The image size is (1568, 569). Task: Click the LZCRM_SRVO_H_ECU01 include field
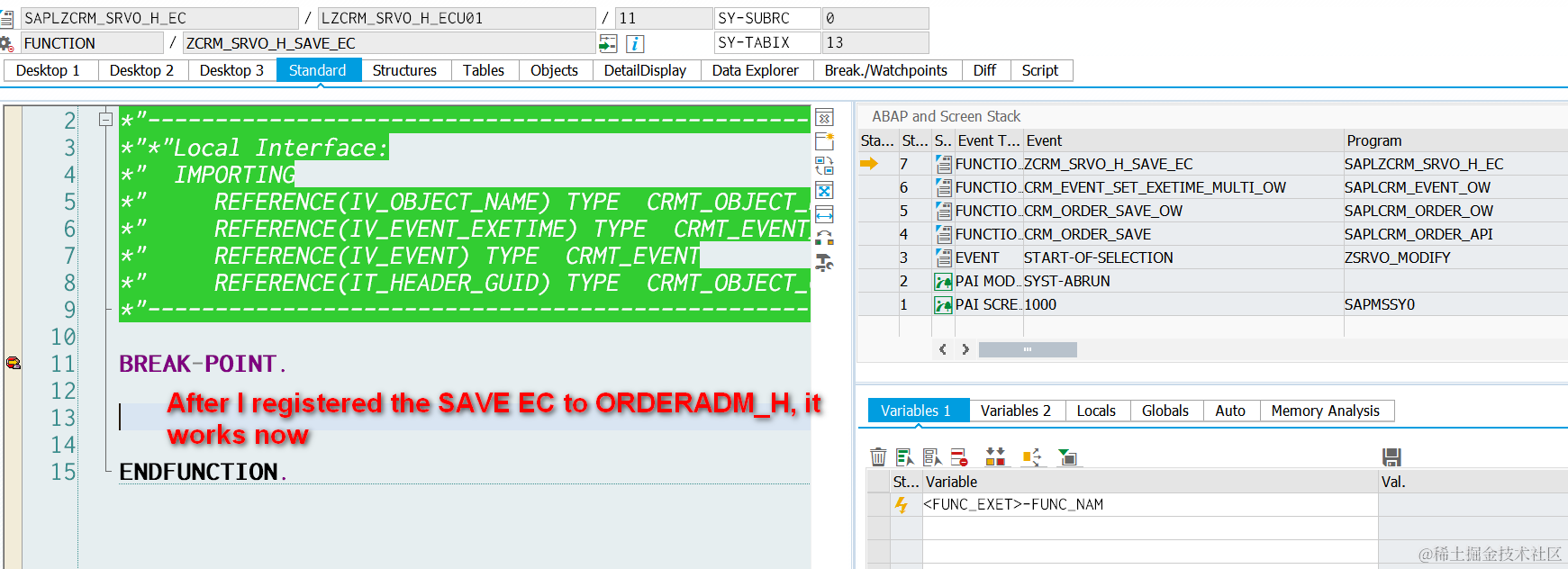point(457,18)
